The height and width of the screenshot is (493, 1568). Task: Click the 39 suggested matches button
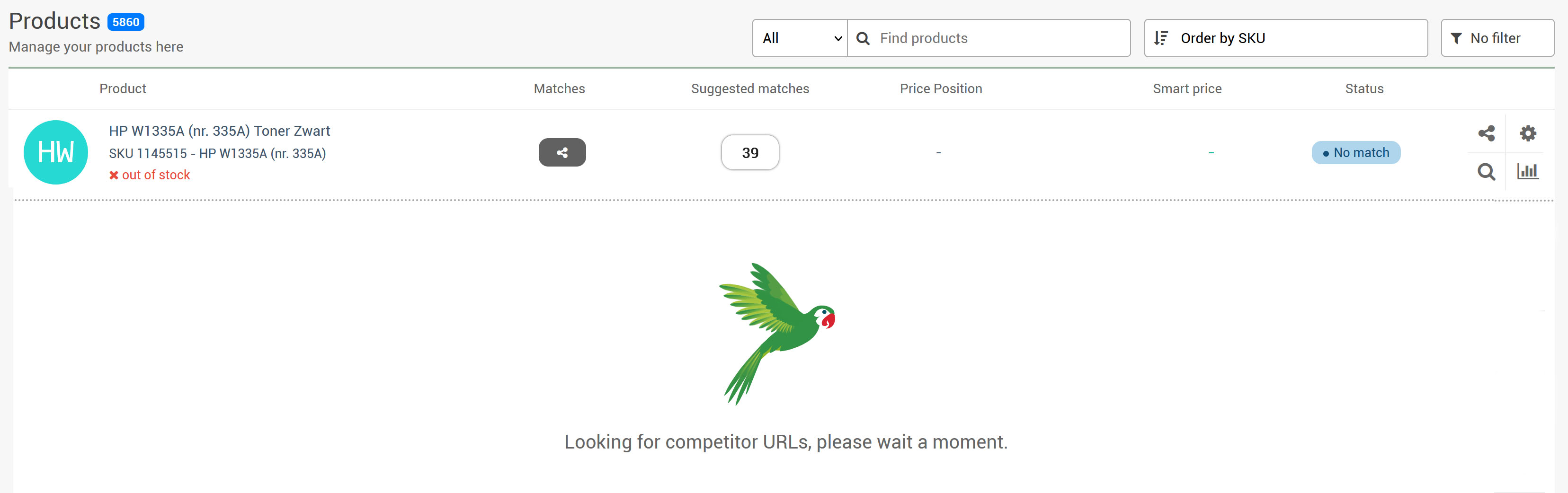click(750, 153)
